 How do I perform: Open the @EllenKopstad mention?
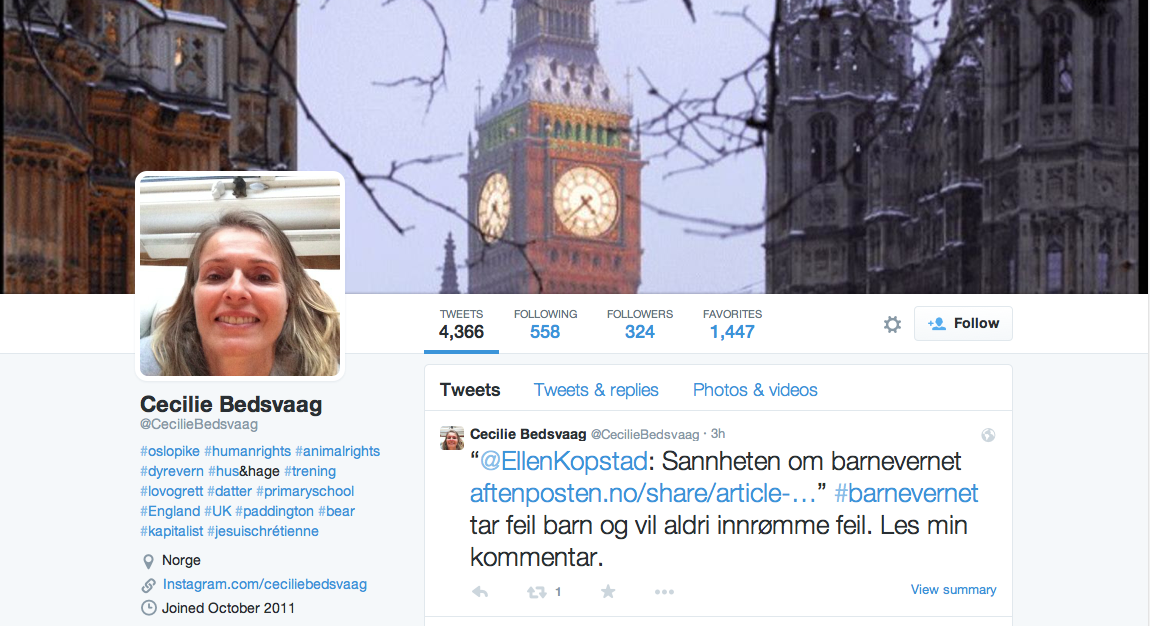(x=563, y=461)
